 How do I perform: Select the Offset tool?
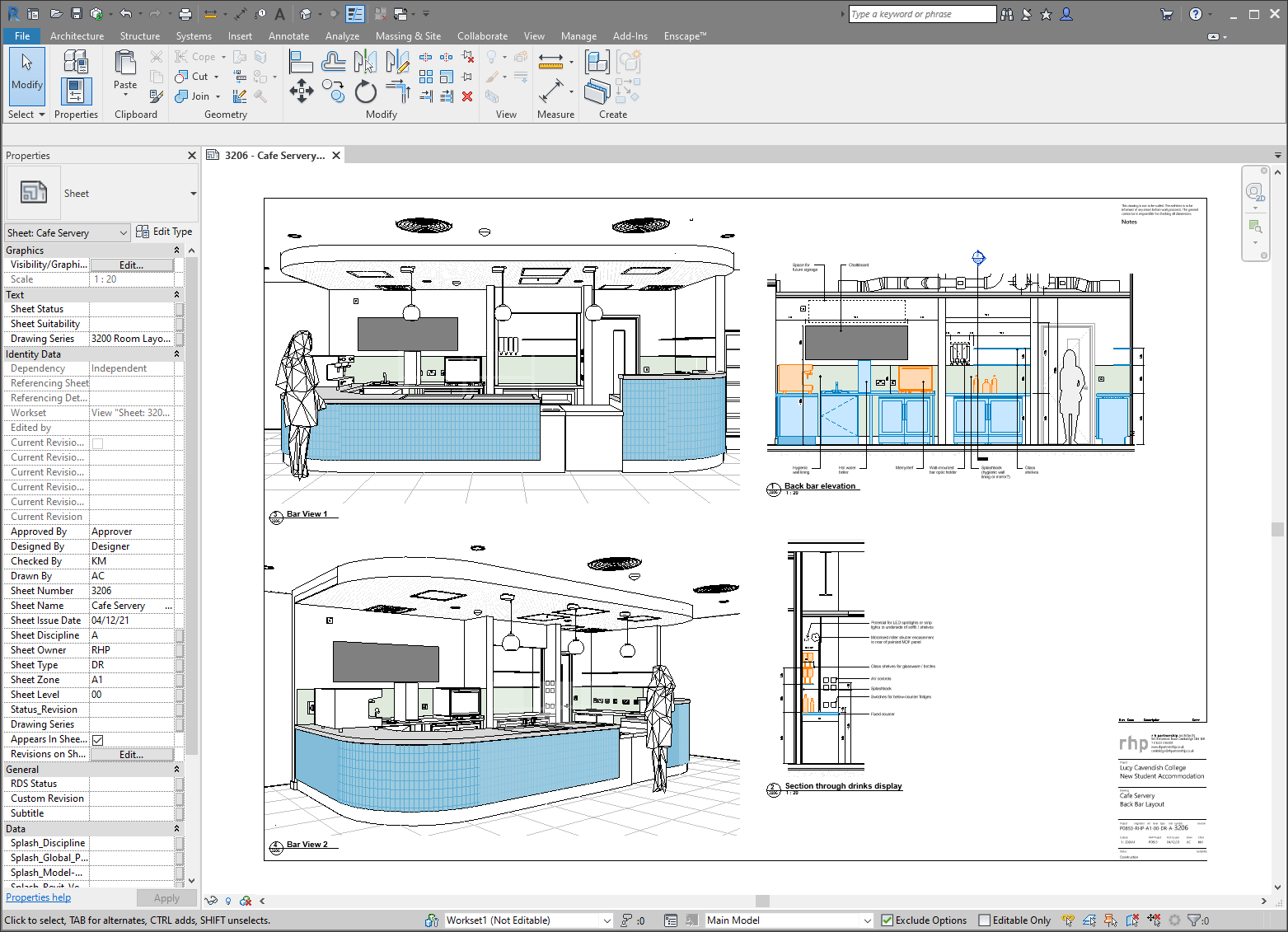333,61
